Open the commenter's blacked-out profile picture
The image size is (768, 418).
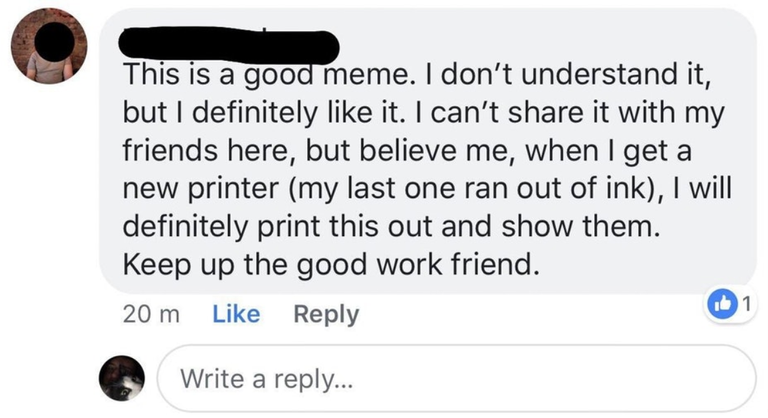(x=49, y=46)
